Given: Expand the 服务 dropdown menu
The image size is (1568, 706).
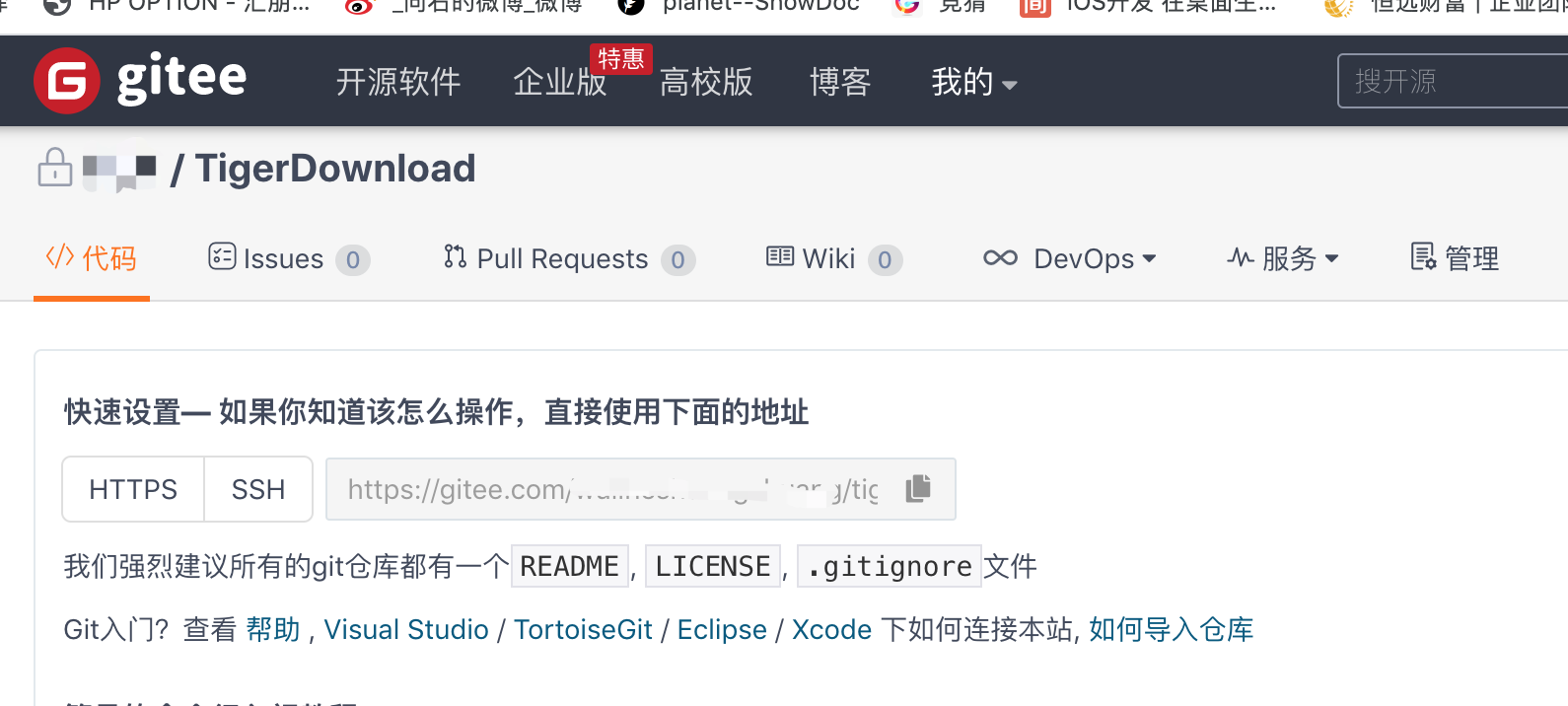Looking at the screenshot, I should click(1283, 258).
